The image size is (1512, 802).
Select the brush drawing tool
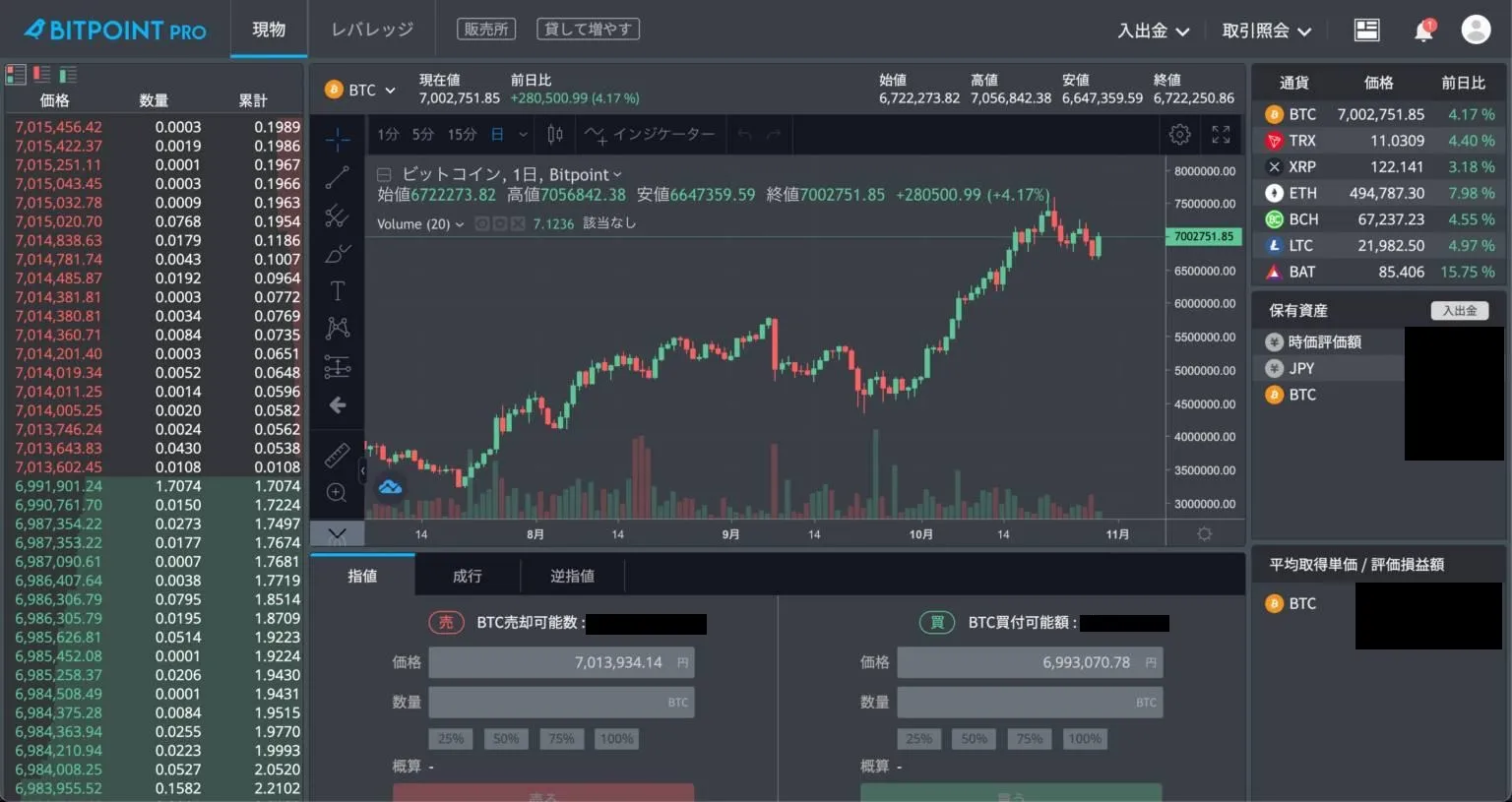coord(337,253)
